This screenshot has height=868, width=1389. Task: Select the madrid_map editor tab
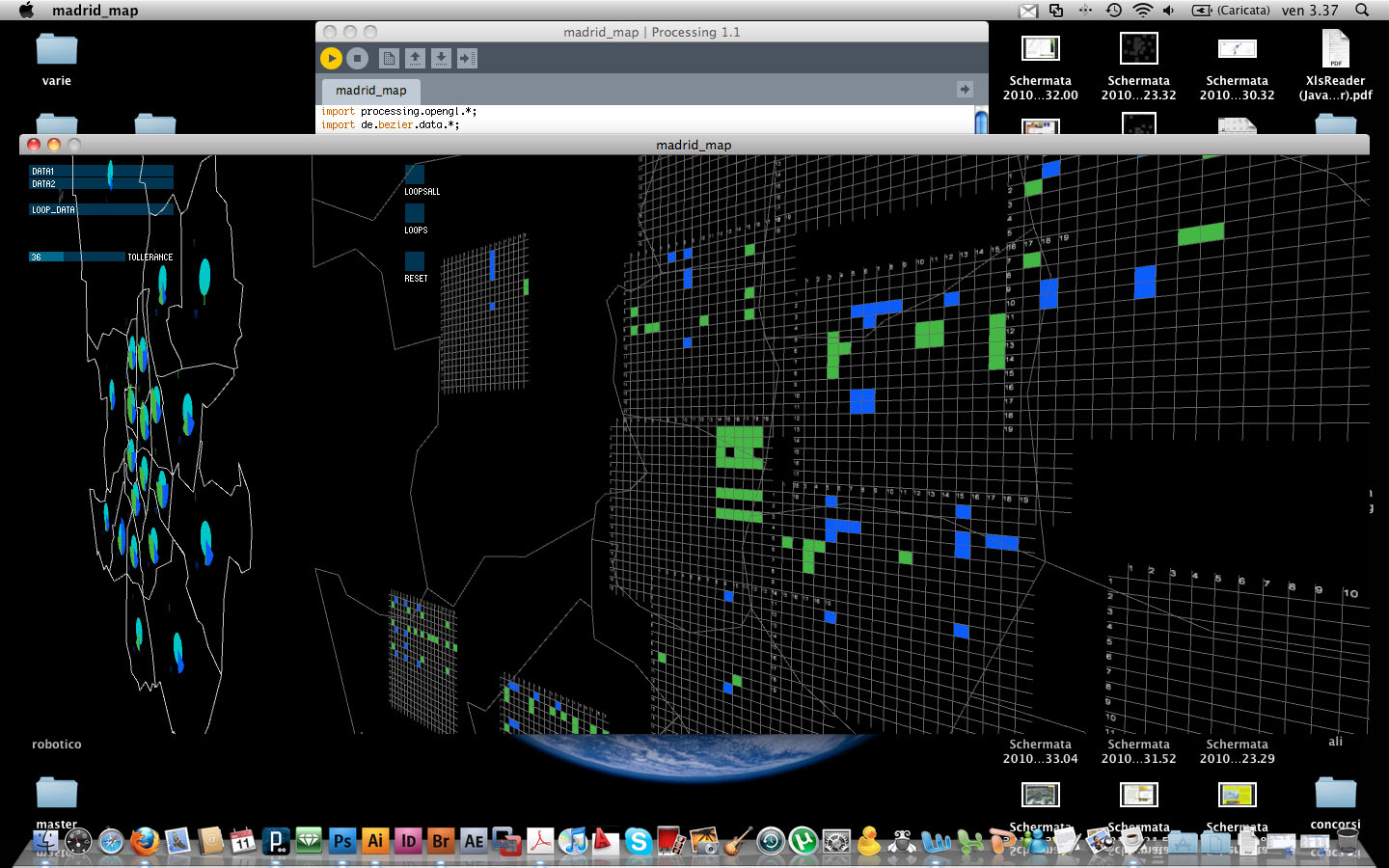click(x=371, y=91)
